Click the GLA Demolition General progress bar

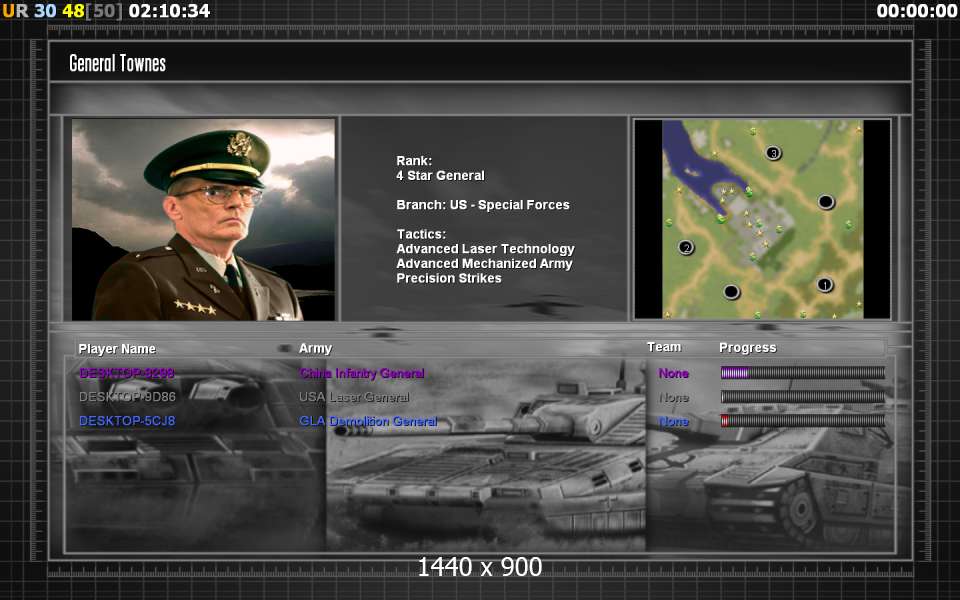(x=803, y=421)
